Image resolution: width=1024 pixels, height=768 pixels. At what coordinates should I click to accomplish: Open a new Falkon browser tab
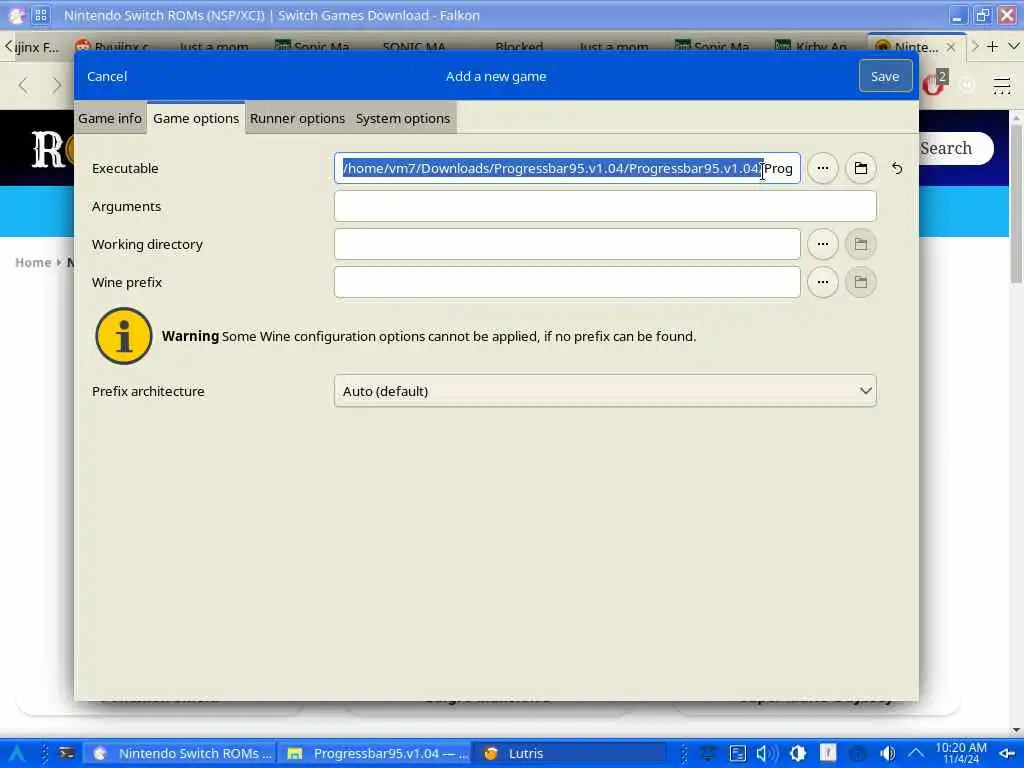coord(993,46)
